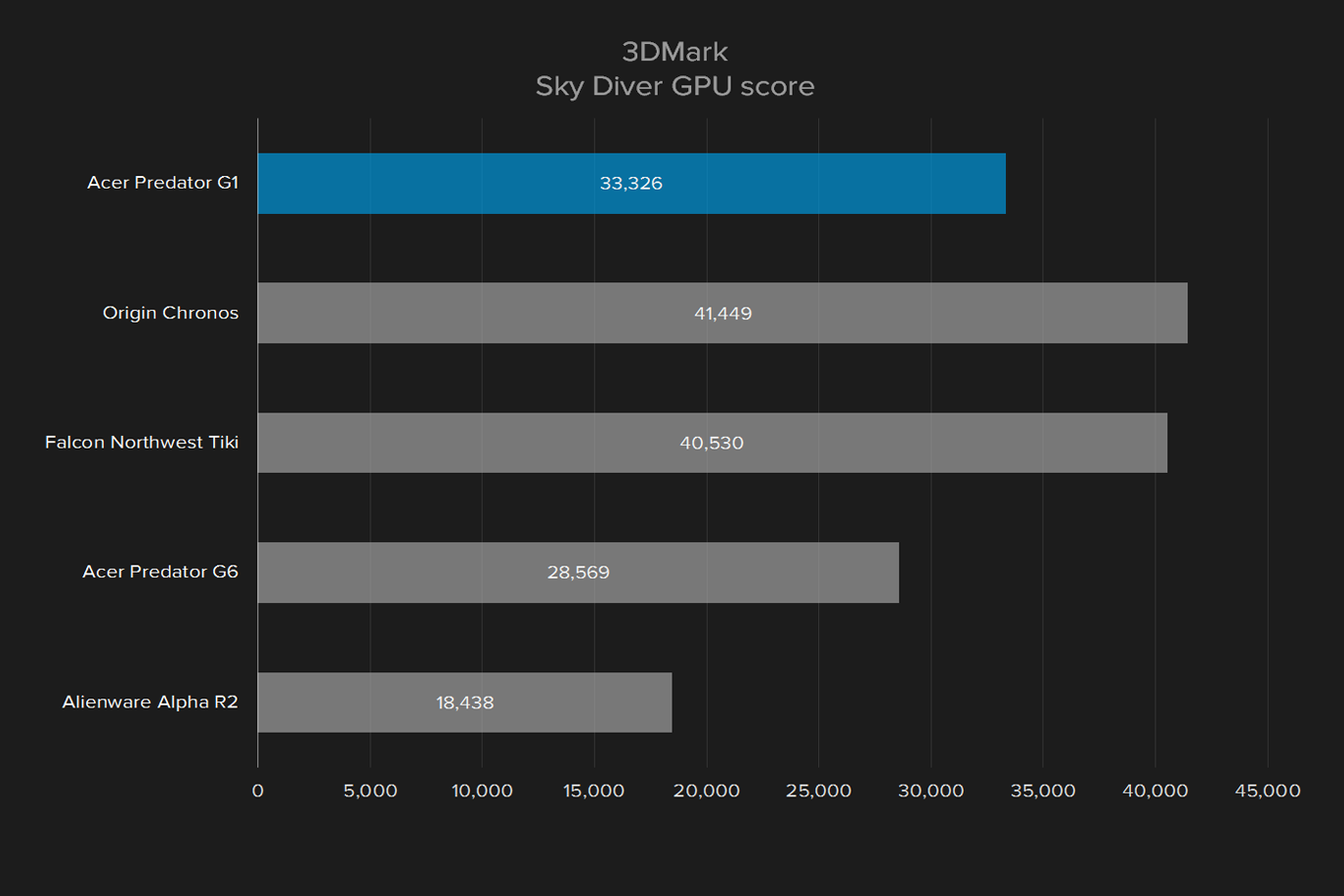Click the 40,000 axis tick label
This screenshot has width=1344, height=896.
(1155, 790)
